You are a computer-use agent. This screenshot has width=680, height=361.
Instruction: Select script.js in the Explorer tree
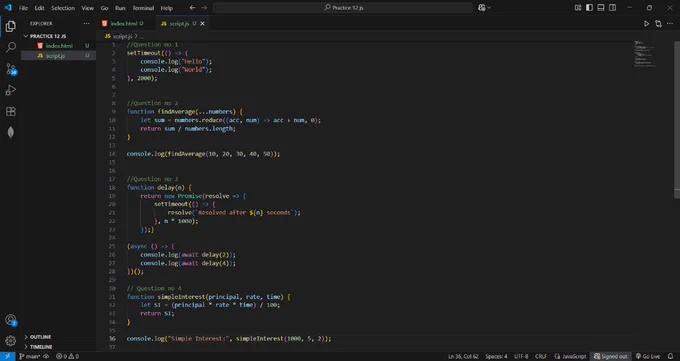click(55, 56)
